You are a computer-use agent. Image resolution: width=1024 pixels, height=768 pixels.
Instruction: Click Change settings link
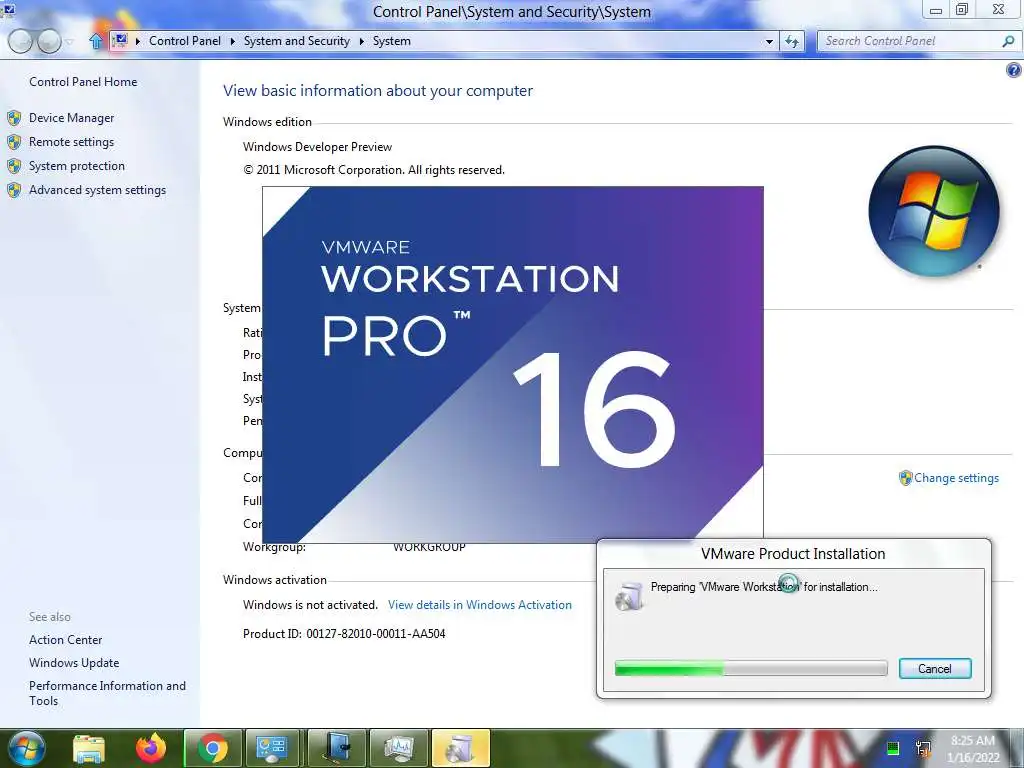click(956, 478)
